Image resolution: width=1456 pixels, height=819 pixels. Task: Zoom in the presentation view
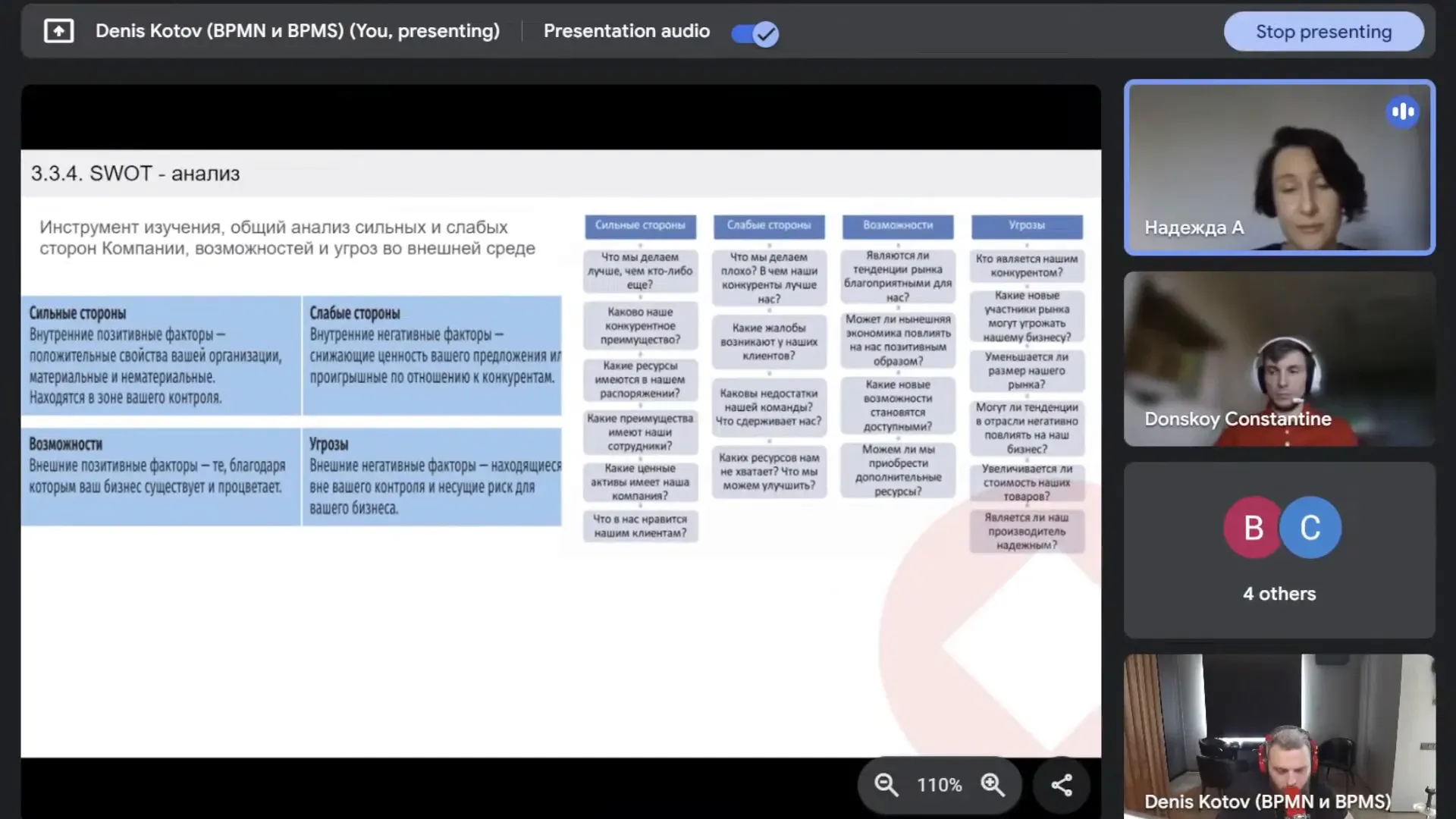[993, 785]
